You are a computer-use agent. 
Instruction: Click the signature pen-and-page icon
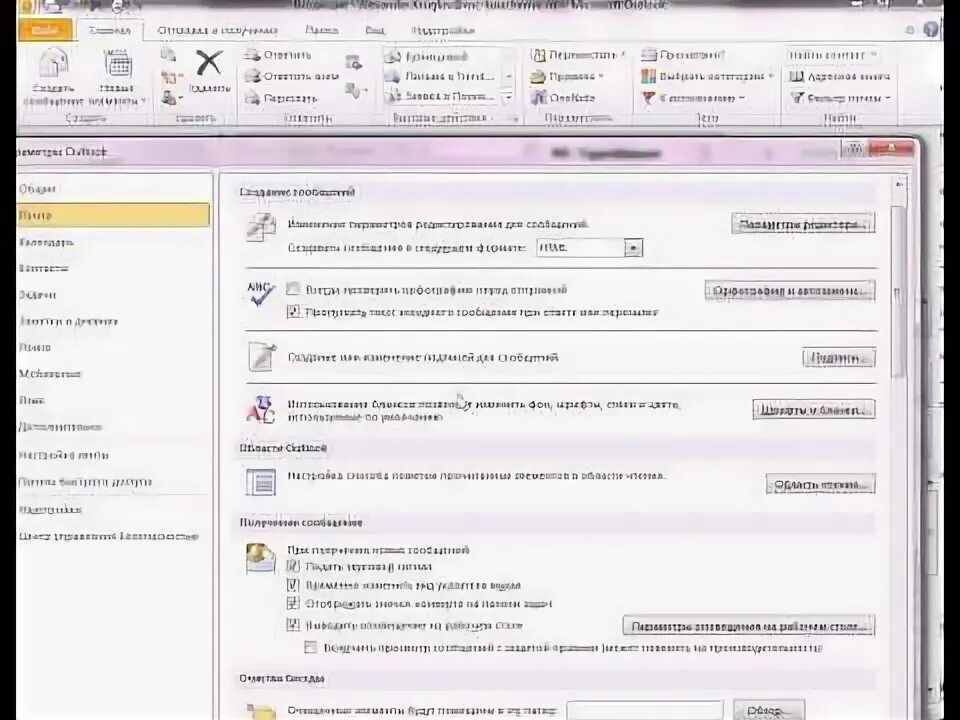point(261,357)
